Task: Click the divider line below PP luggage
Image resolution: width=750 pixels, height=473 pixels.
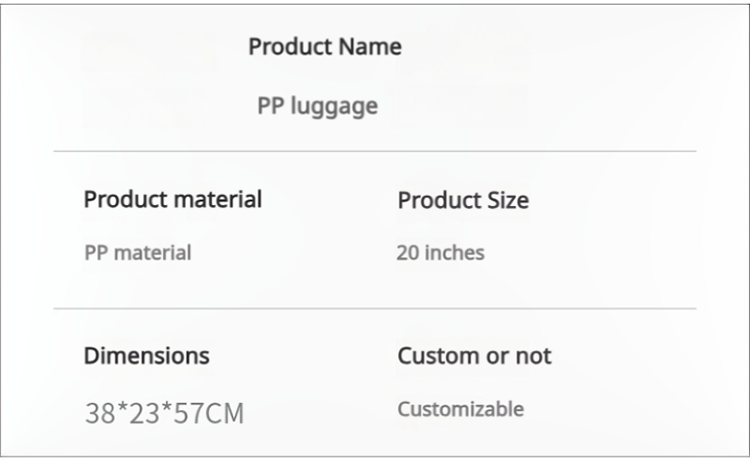Action: pos(374,151)
